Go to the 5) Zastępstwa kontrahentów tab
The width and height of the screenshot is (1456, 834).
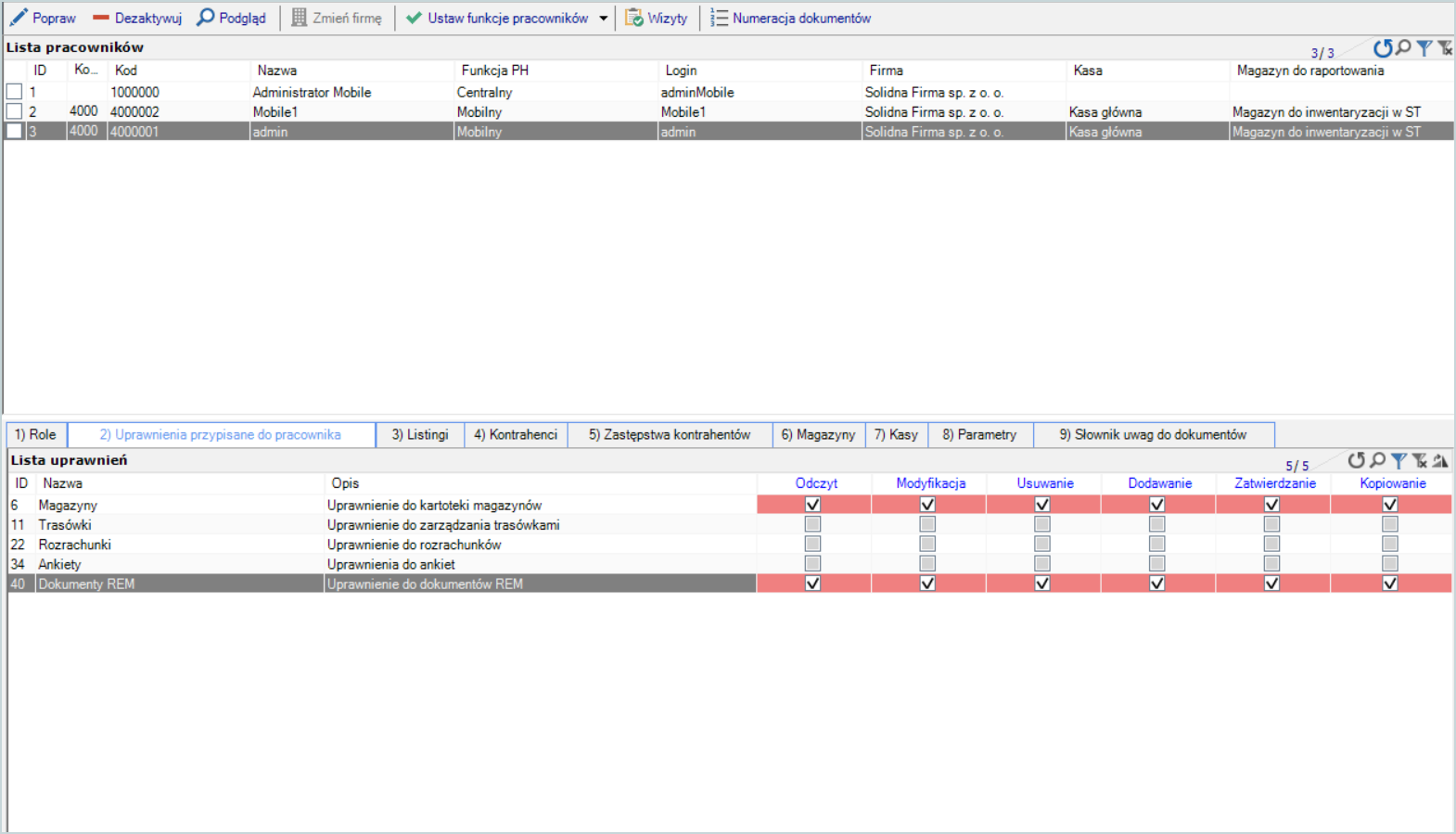[x=670, y=434]
